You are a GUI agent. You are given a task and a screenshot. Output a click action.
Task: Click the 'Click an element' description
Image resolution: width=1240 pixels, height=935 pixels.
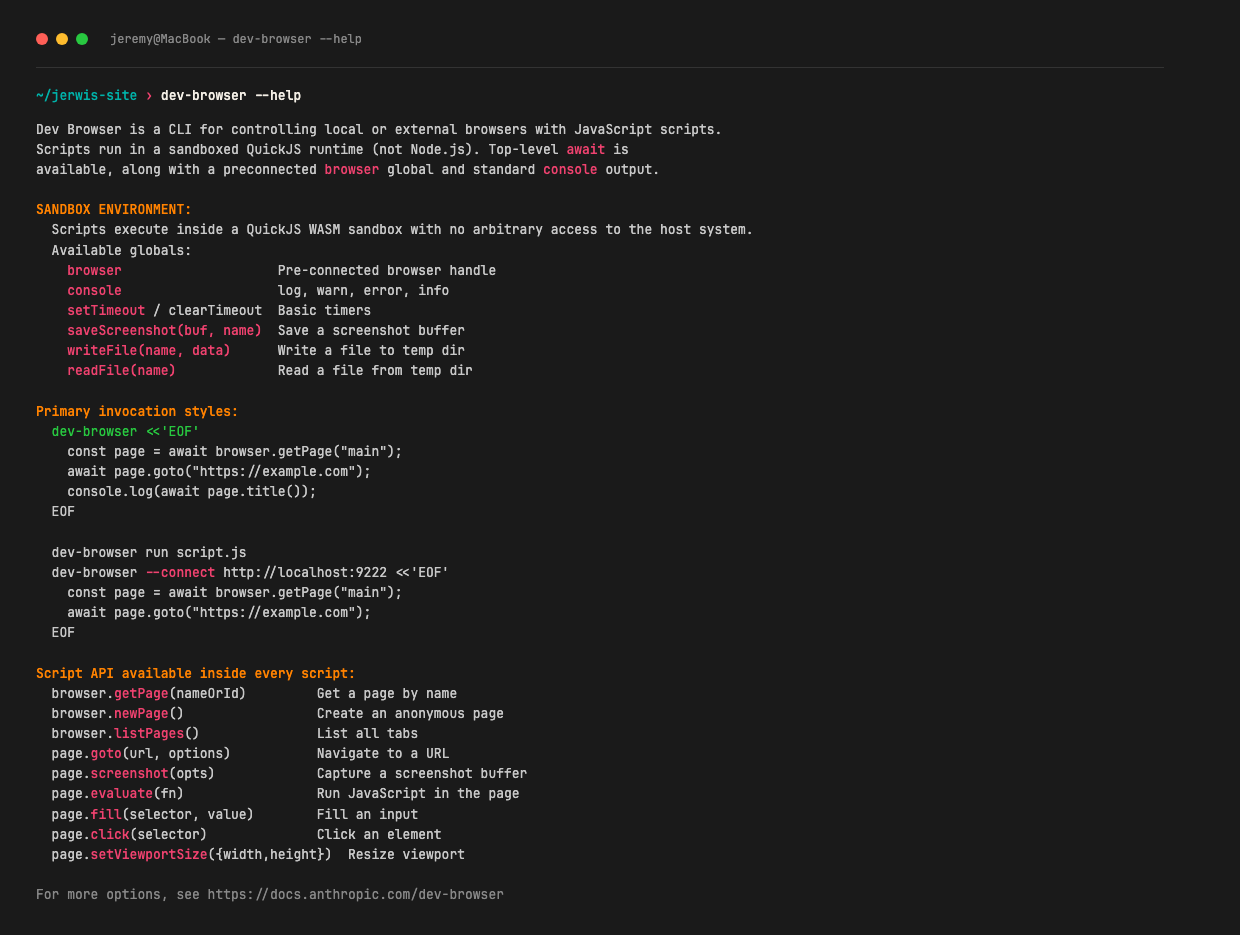[379, 835]
